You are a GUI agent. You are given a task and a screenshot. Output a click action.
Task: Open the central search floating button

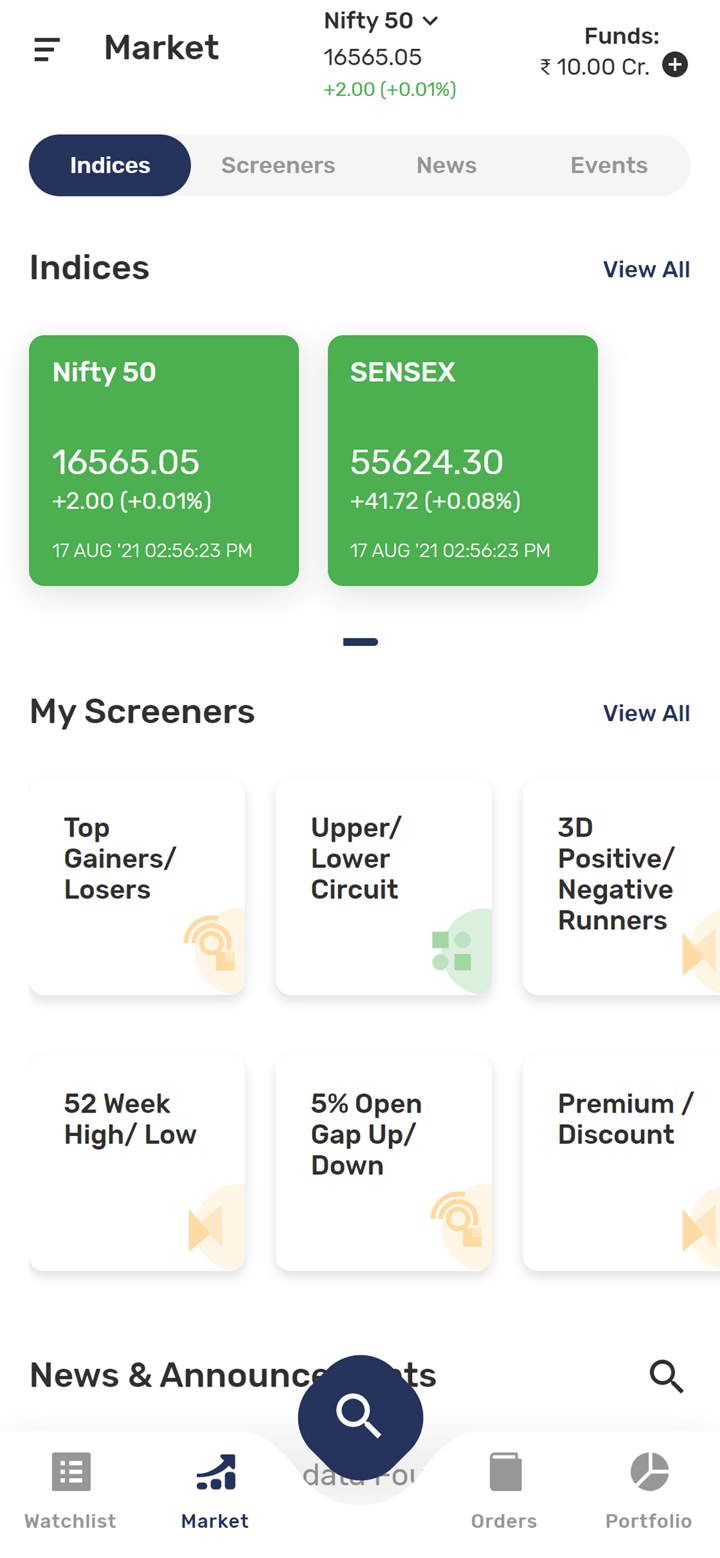(x=360, y=1416)
